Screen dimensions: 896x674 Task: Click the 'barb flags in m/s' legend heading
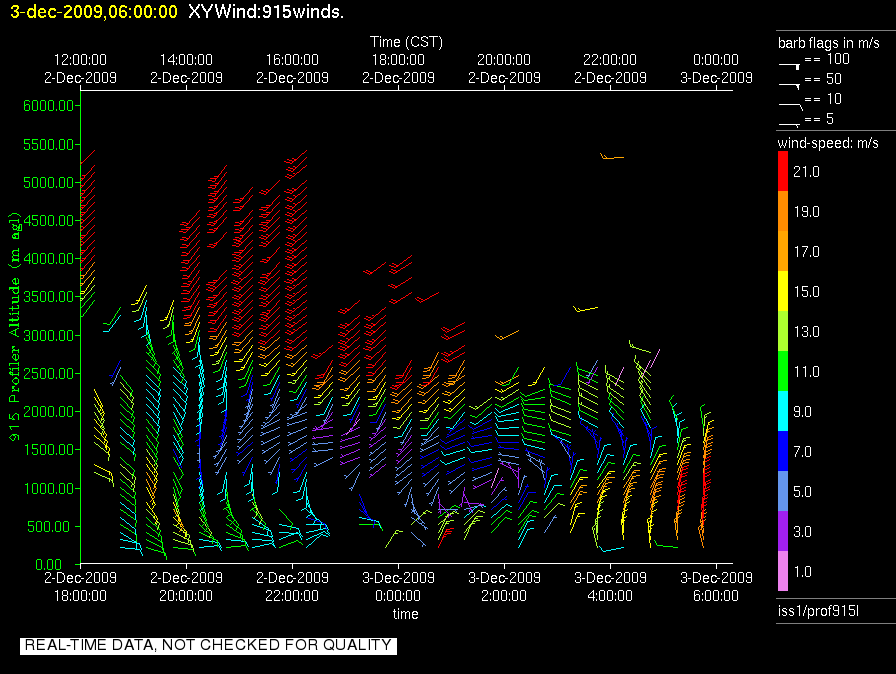click(829, 43)
